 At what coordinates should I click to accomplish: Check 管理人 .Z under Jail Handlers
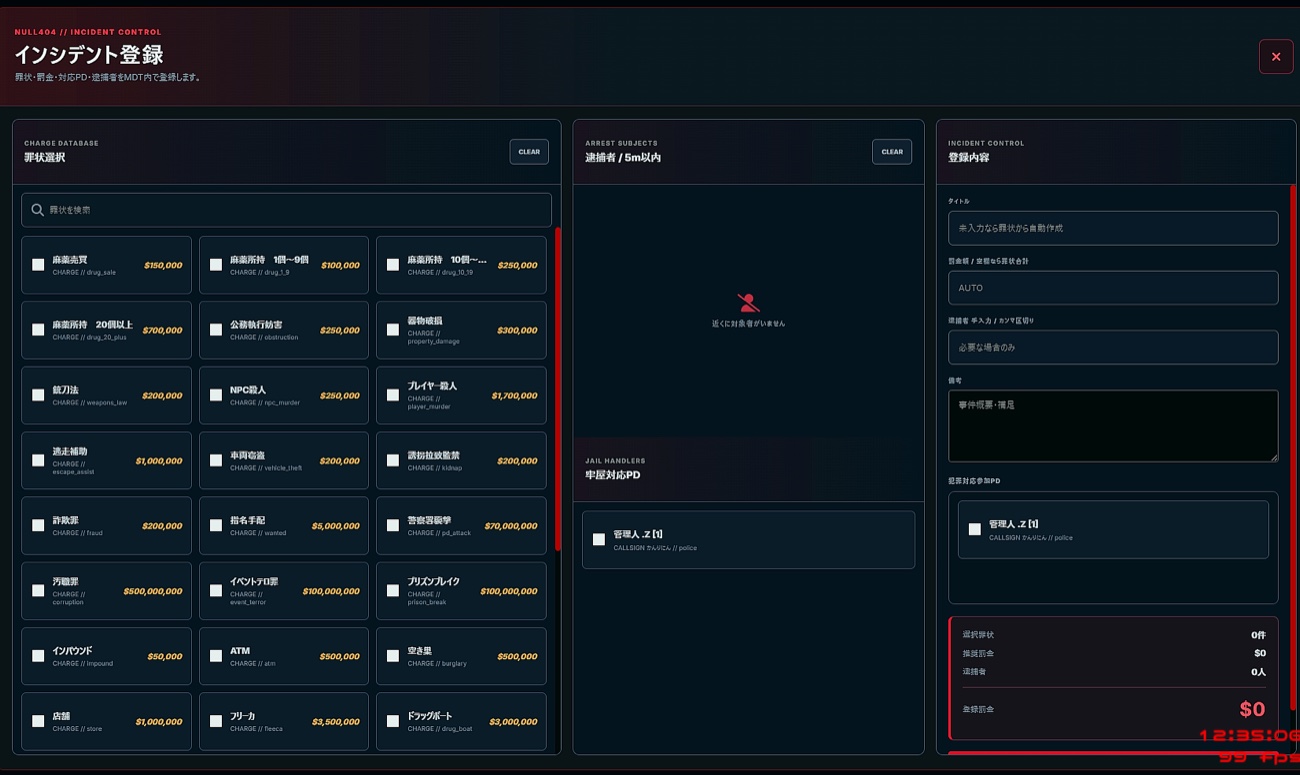coord(599,540)
